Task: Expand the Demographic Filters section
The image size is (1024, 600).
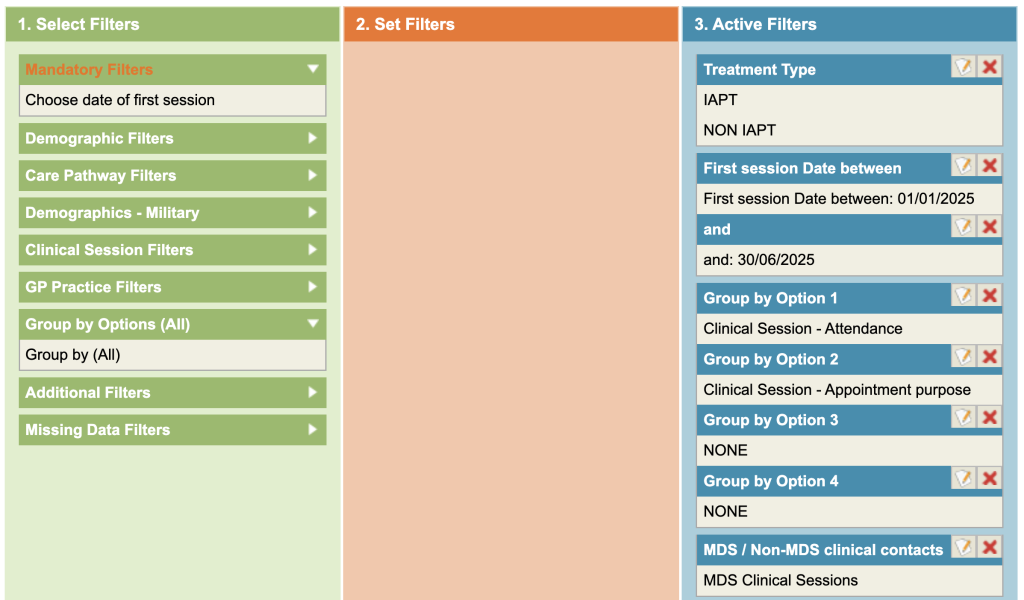Action: point(313,138)
